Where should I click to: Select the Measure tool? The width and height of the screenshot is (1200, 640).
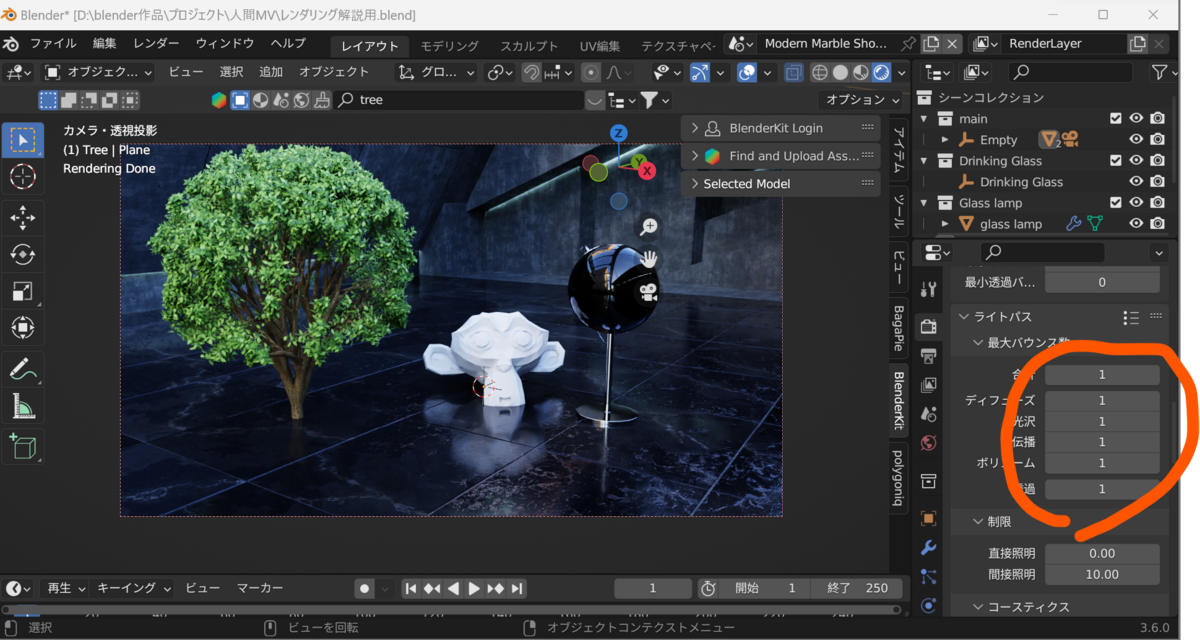[x=22, y=406]
